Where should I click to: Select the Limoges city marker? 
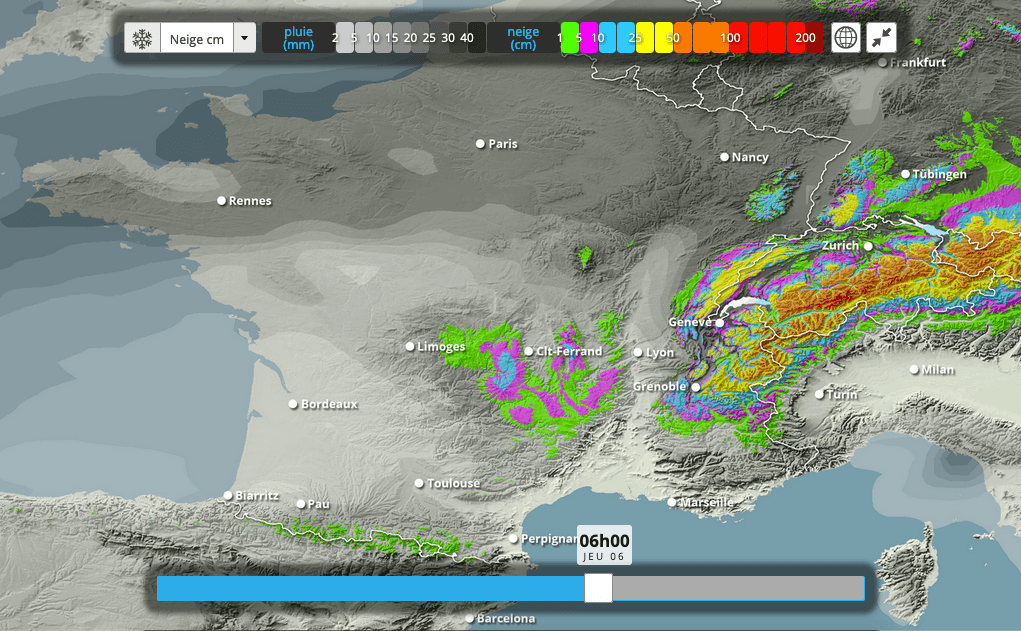click(x=409, y=346)
